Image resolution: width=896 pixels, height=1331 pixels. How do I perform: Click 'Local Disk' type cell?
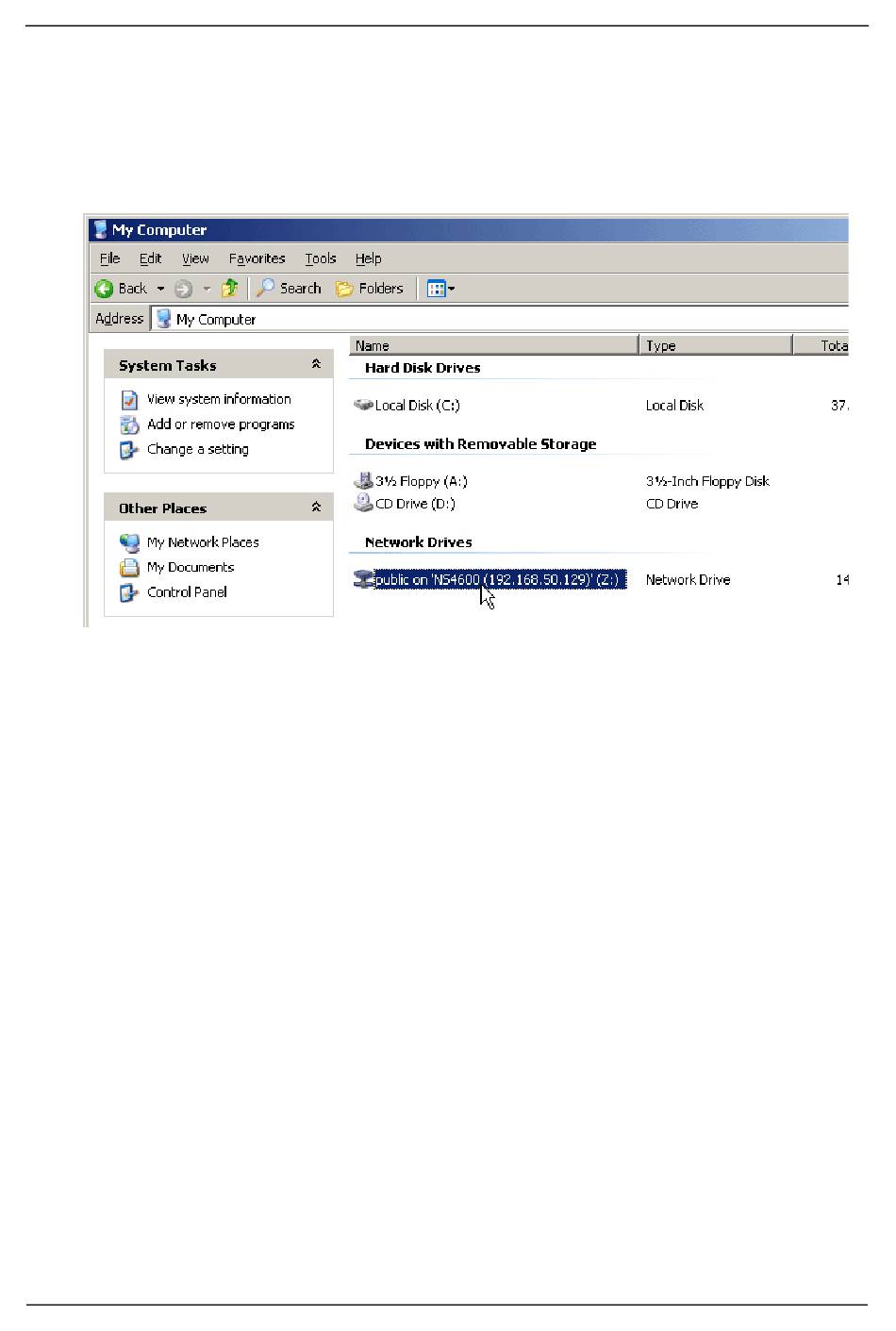coord(674,406)
